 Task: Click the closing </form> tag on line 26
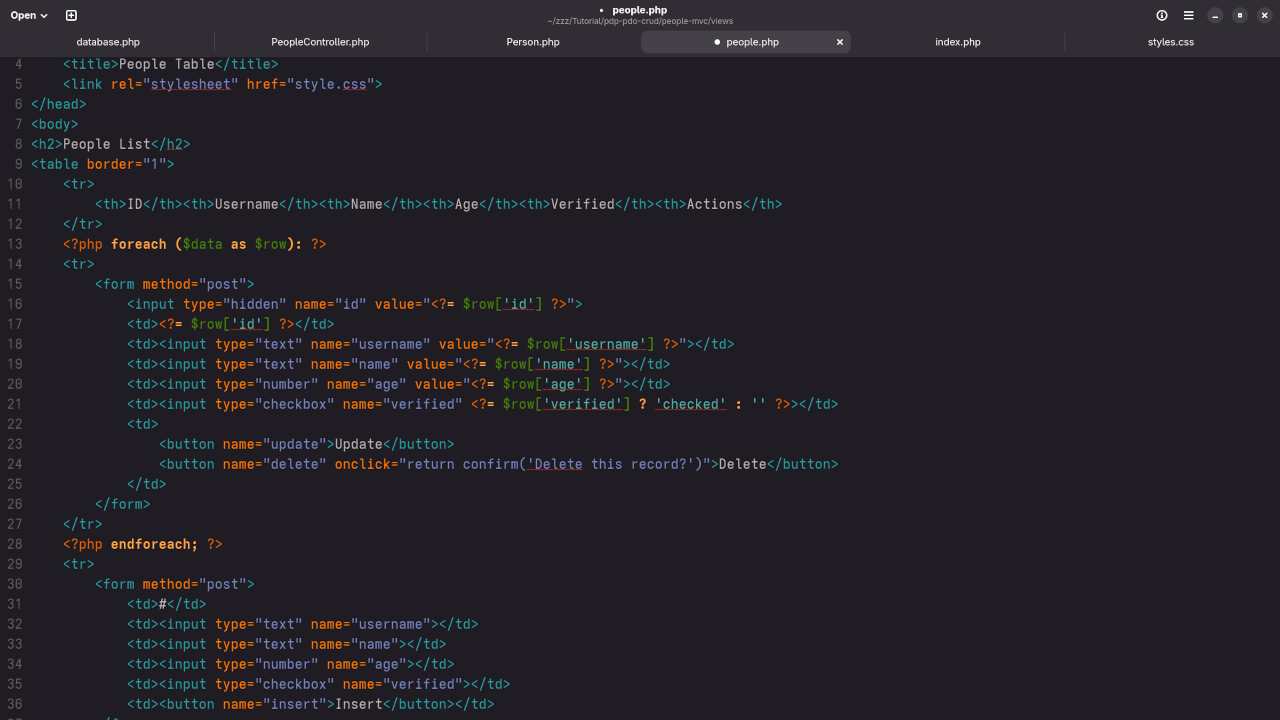pyautogui.click(x=123, y=504)
